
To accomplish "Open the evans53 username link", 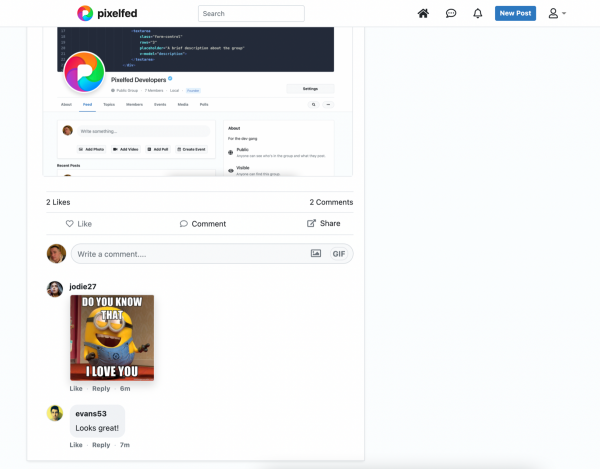I will tap(91, 414).
